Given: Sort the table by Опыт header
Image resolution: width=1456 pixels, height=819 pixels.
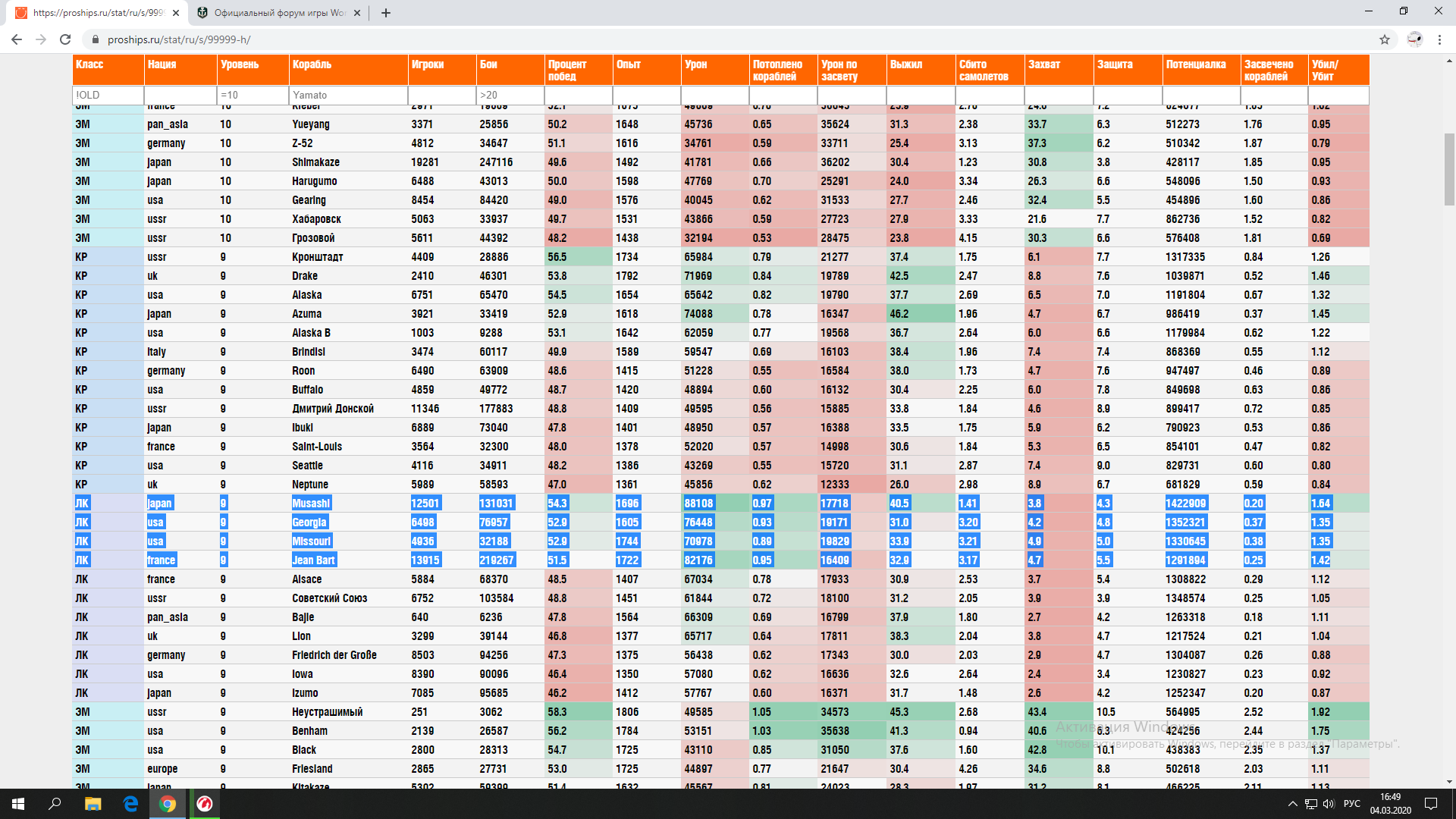Looking at the screenshot, I should click(647, 70).
